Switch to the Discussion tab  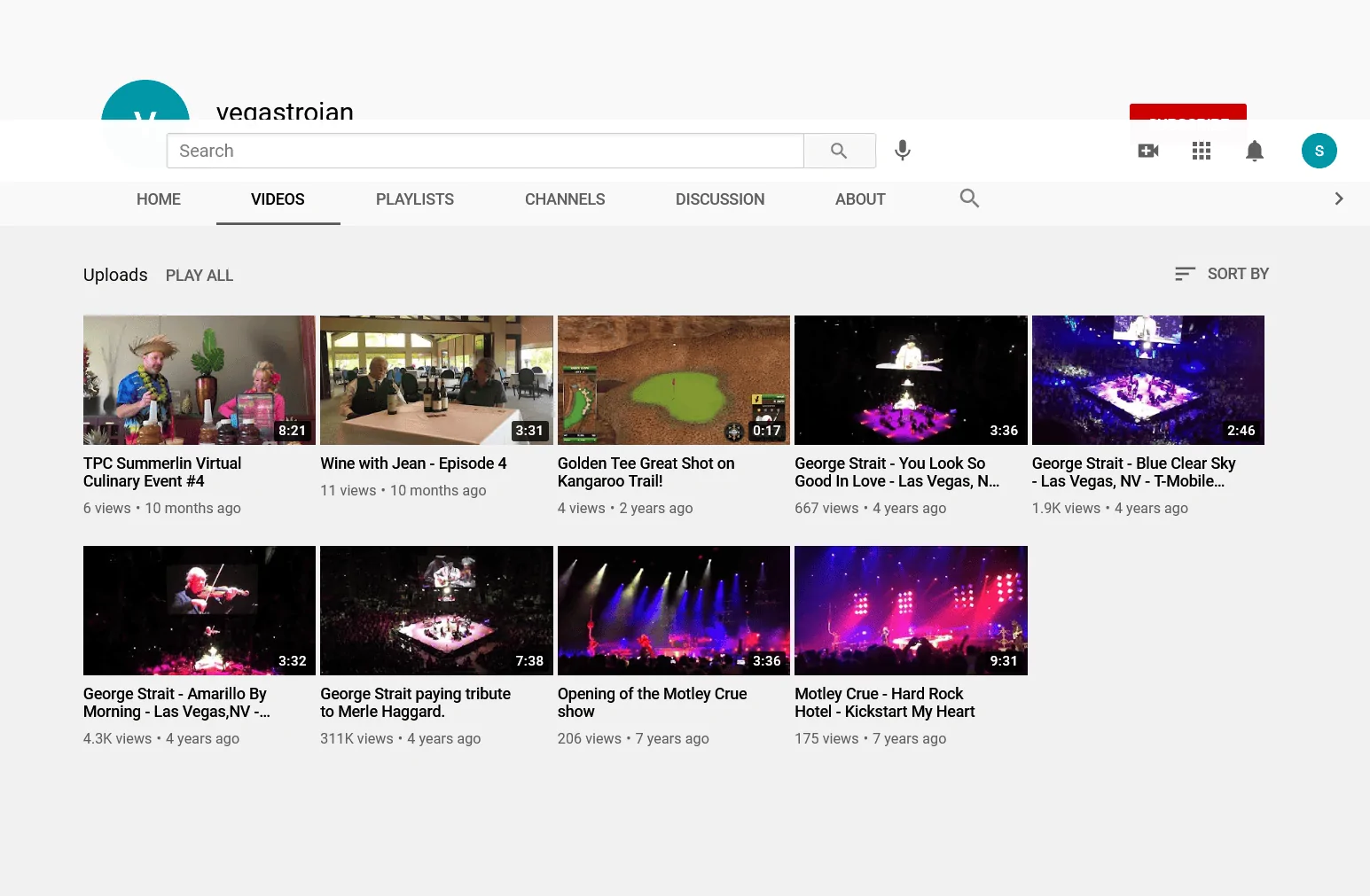(x=720, y=199)
